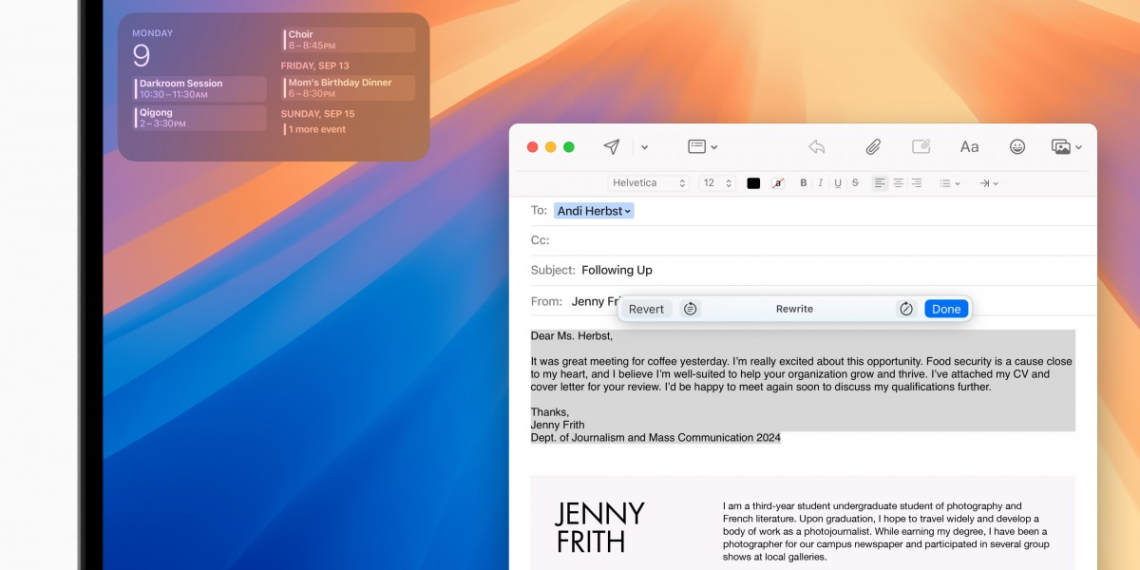Open the black text color swatch
The height and width of the screenshot is (570, 1140).
753,183
